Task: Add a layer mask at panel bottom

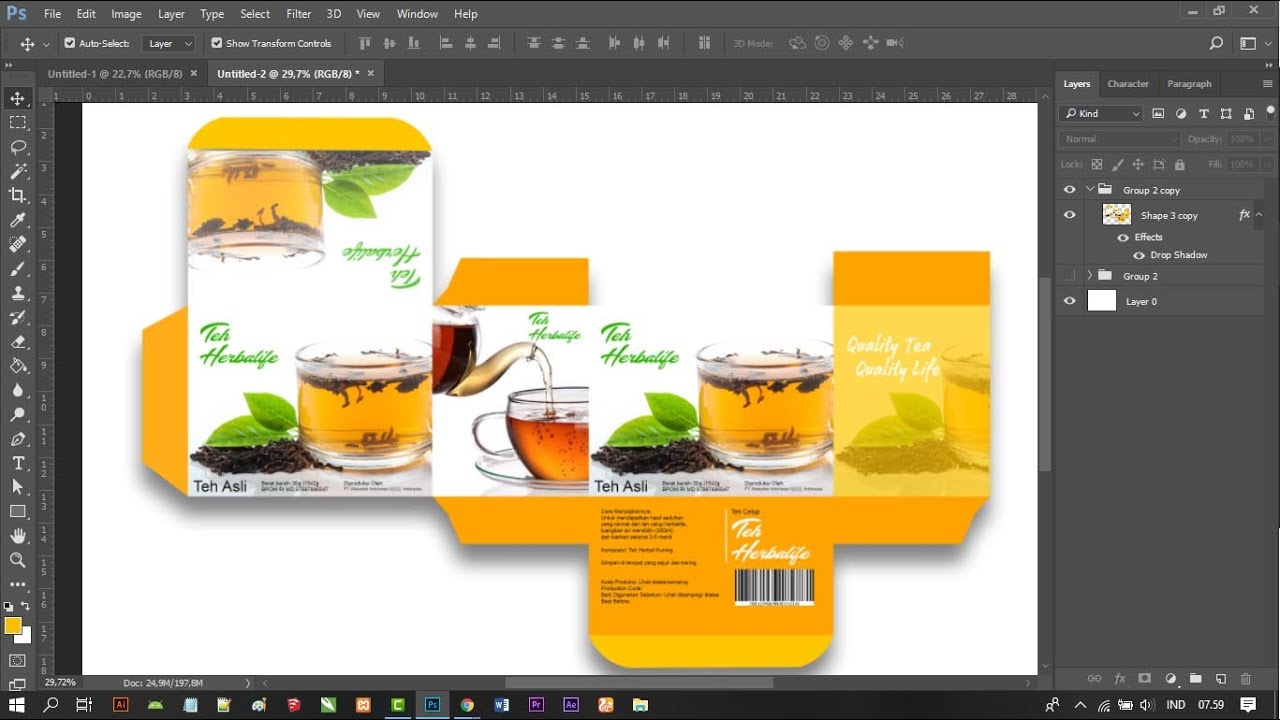Action: [1145, 679]
